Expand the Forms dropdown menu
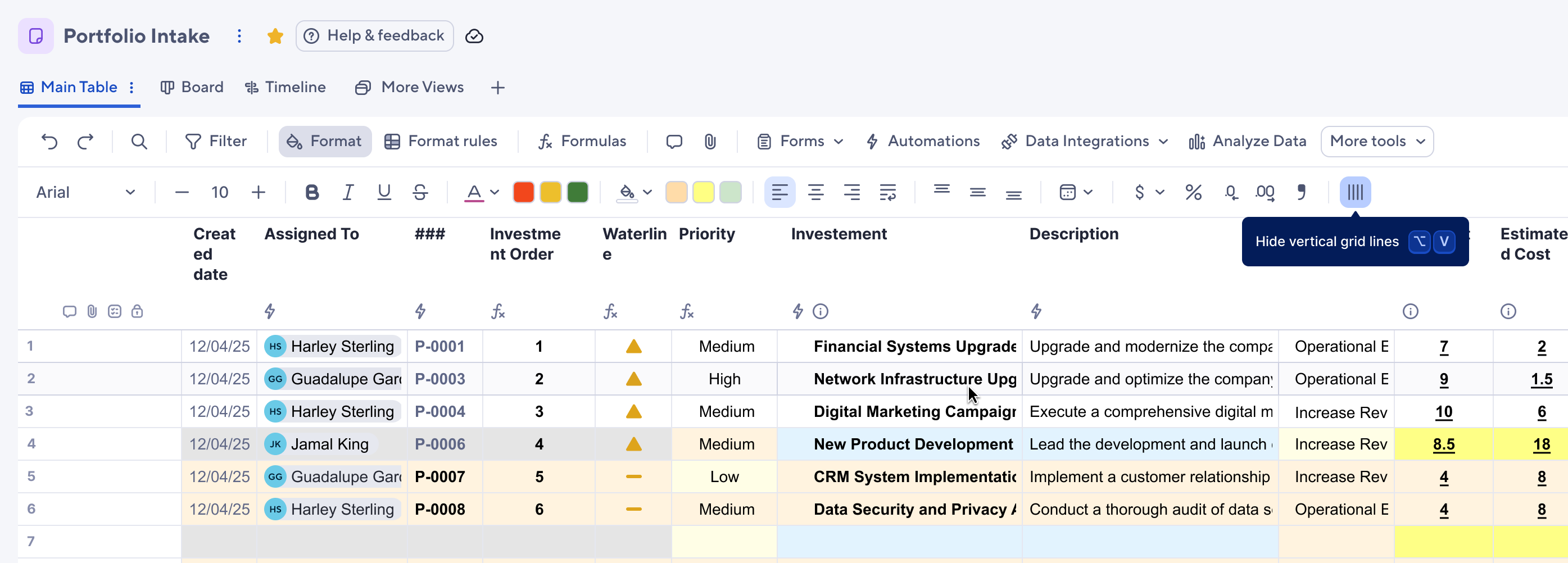Screen dimensions: 1568x563 coord(800,142)
